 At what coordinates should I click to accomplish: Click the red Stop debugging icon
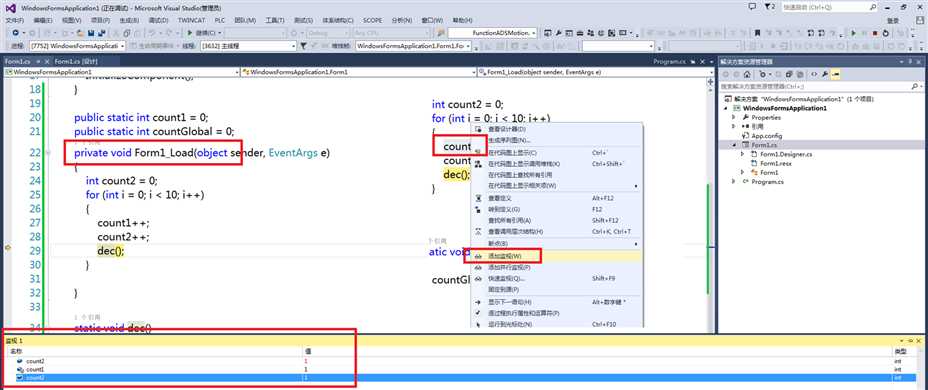(x=875, y=33)
